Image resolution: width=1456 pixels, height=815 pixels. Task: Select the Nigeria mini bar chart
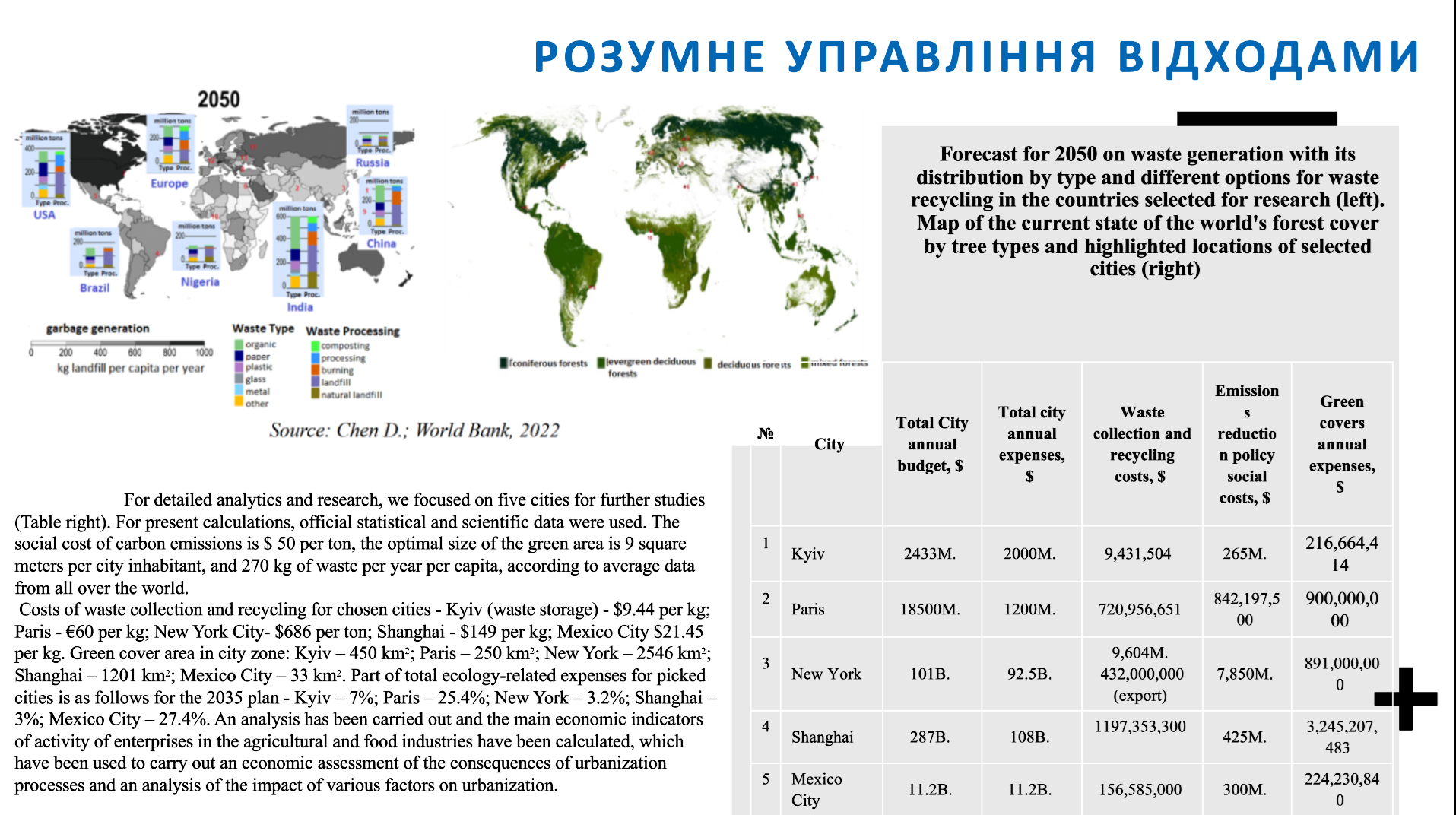click(x=198, y=246)
